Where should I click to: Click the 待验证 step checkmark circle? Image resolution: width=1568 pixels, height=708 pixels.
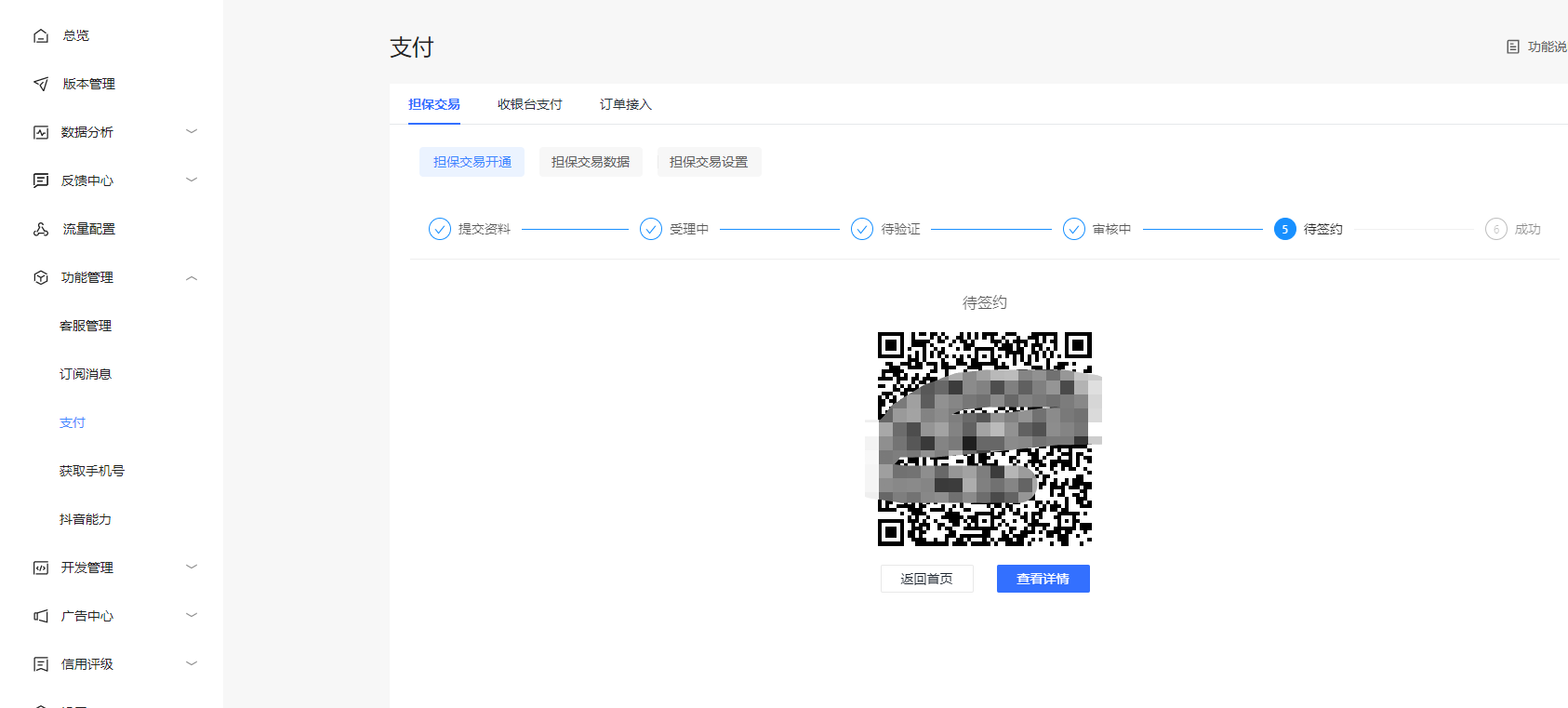click(x=862, y=229)
